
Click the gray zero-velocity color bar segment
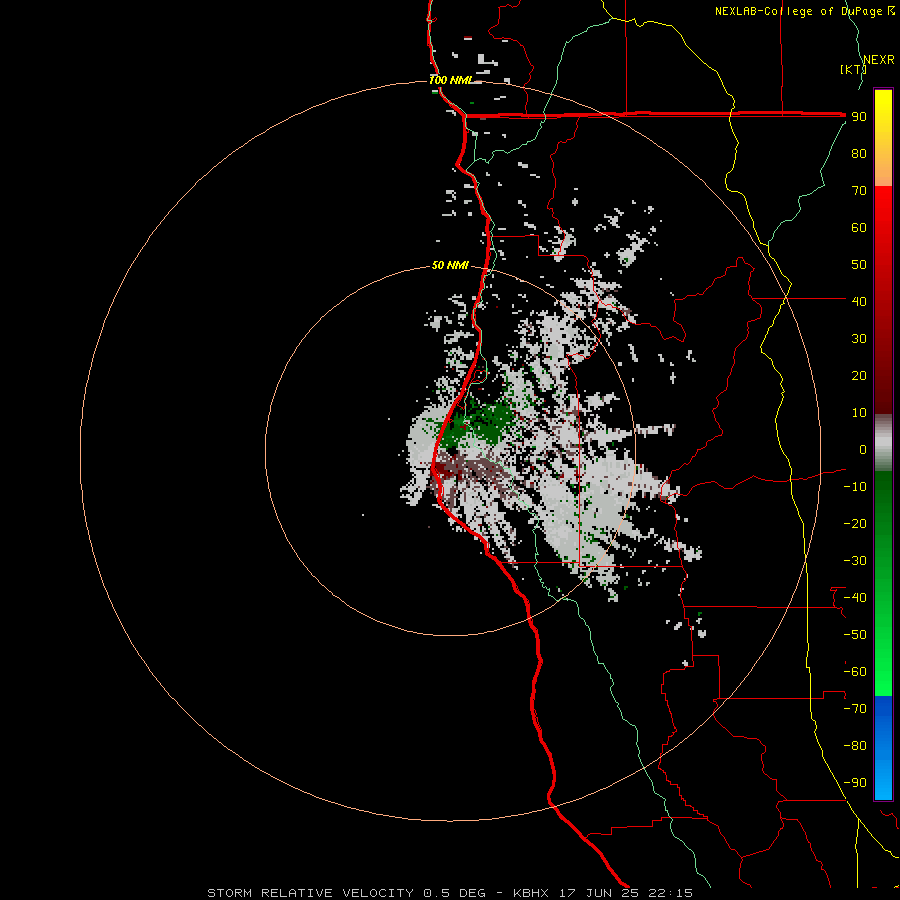883,444
